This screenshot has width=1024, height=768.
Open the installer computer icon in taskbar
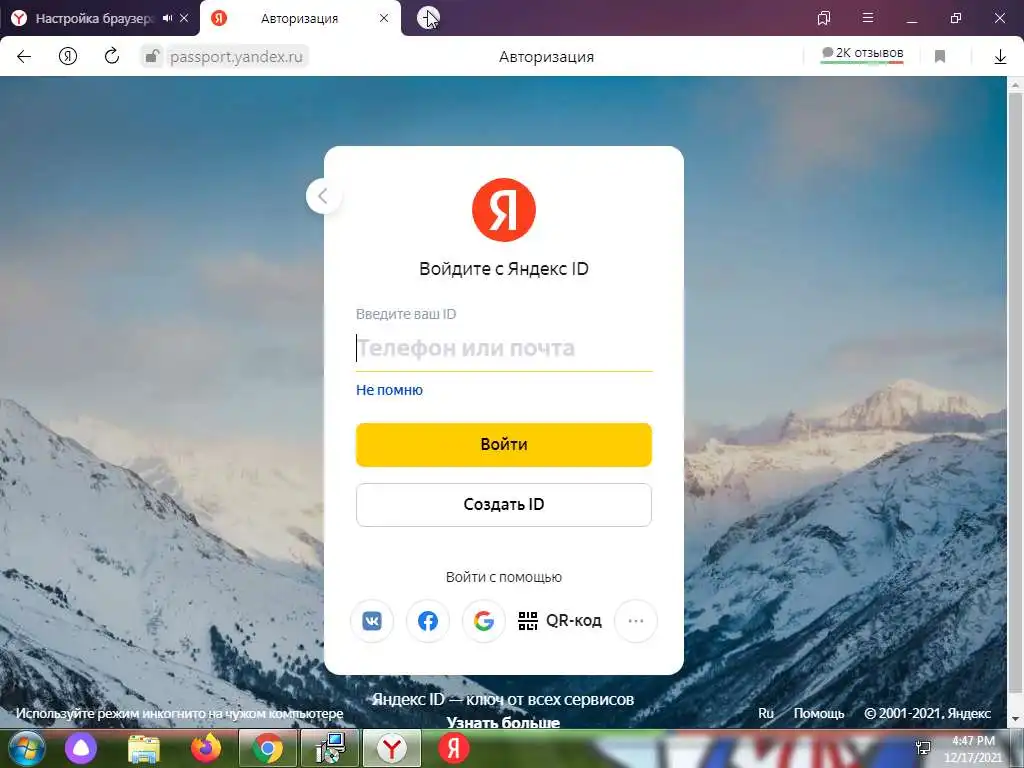(x=330, y=748)
